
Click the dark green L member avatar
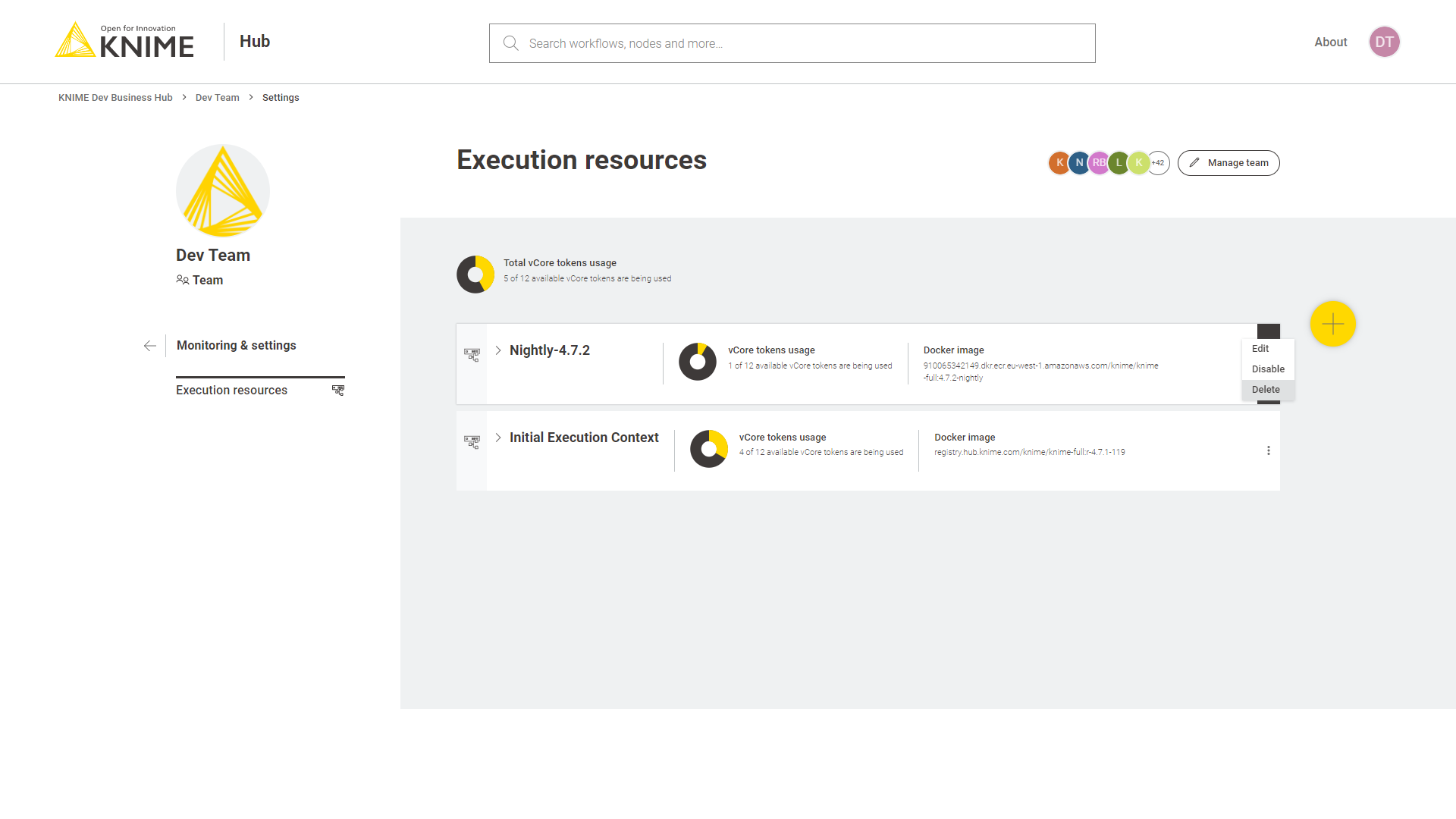1119,162
